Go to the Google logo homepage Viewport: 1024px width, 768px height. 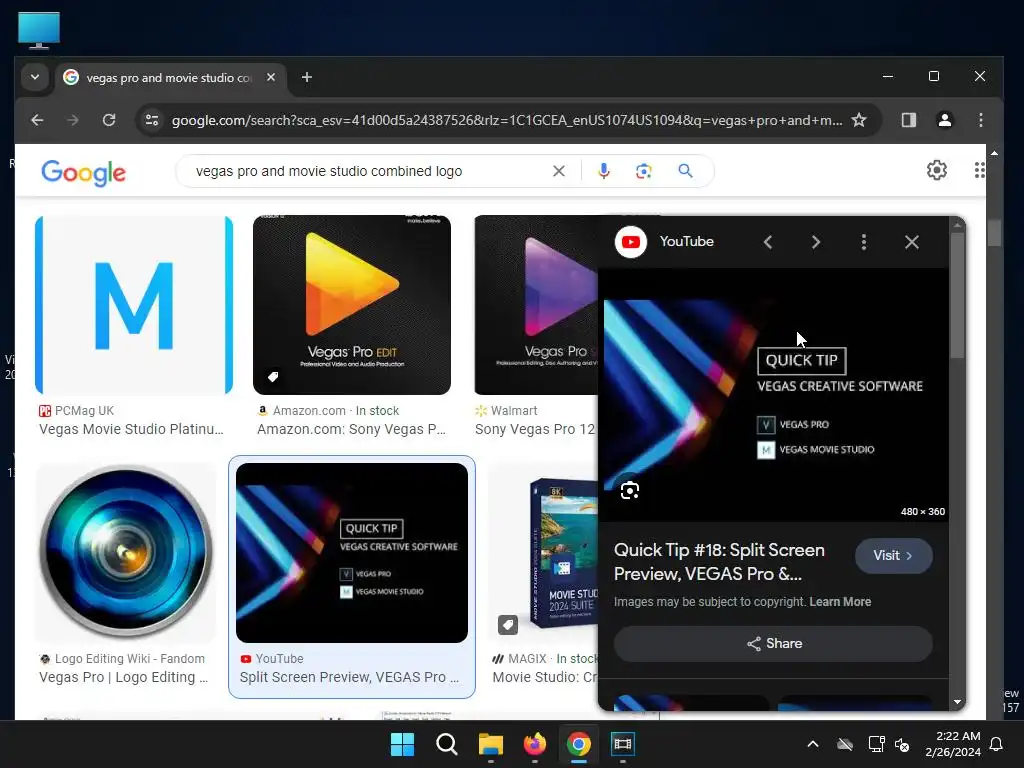coord(84,172)
